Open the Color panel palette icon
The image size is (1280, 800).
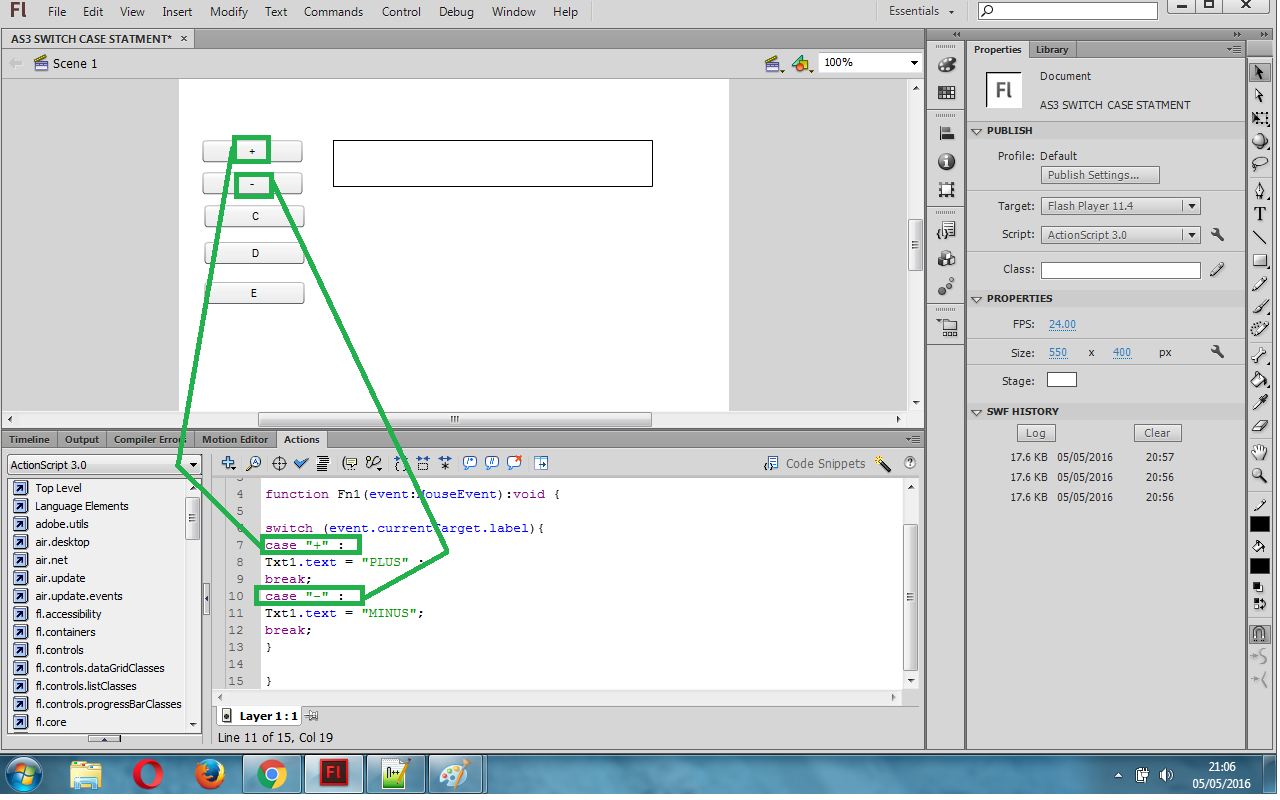(946, 64)
